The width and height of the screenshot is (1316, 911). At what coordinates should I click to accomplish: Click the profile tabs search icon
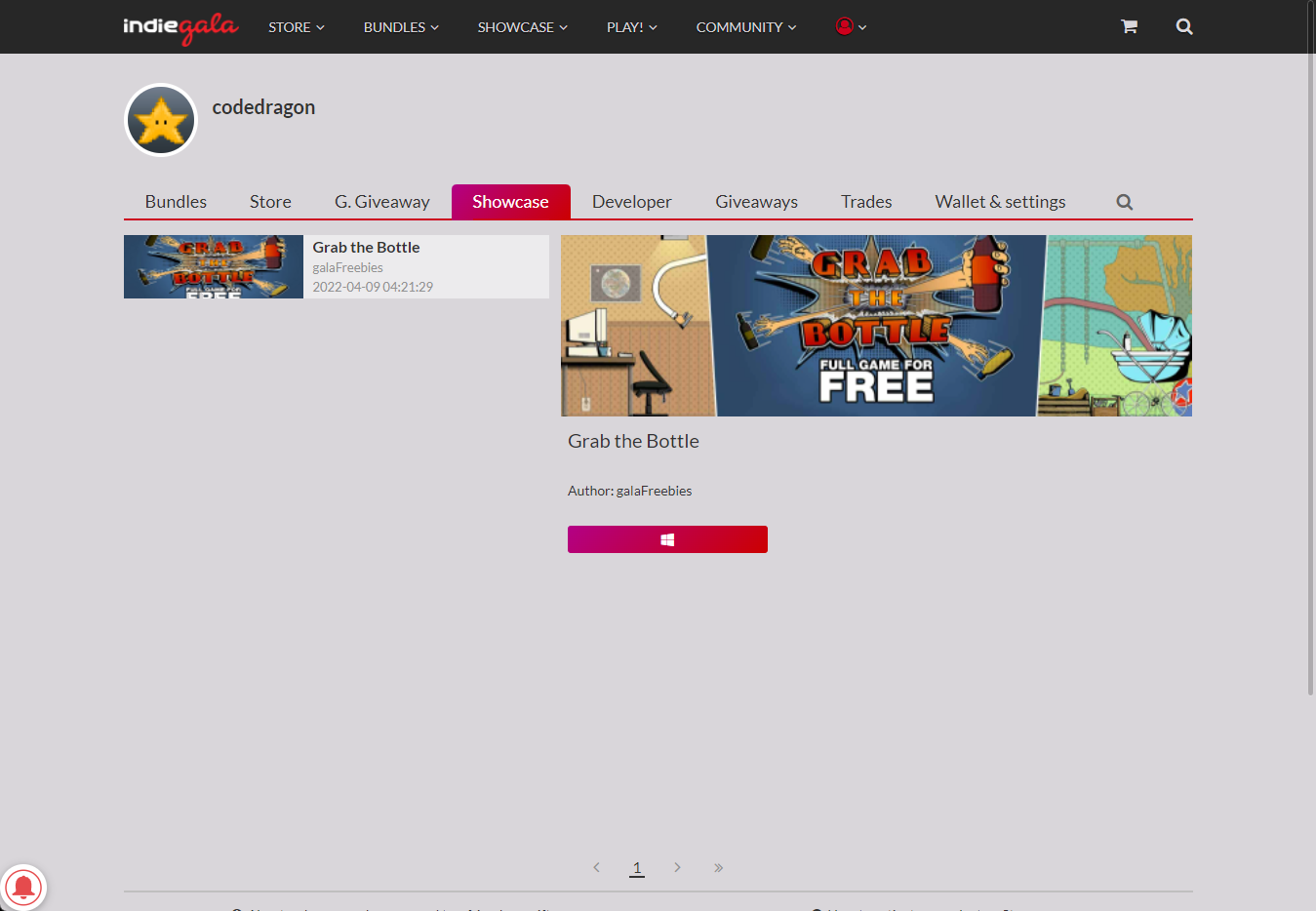pyautogui.click(x=1125, y=202)
